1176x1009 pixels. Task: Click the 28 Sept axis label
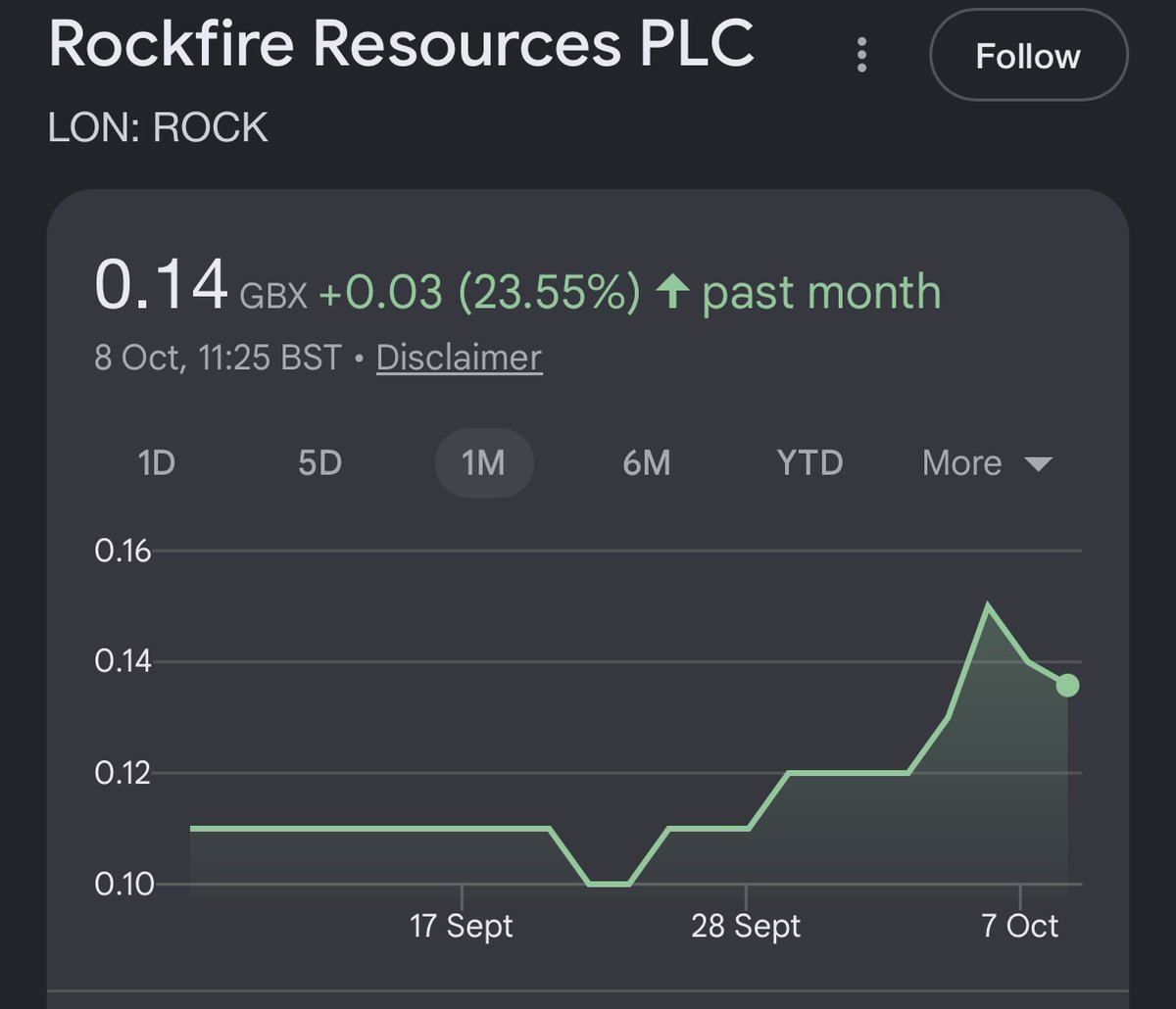point(746,927)
